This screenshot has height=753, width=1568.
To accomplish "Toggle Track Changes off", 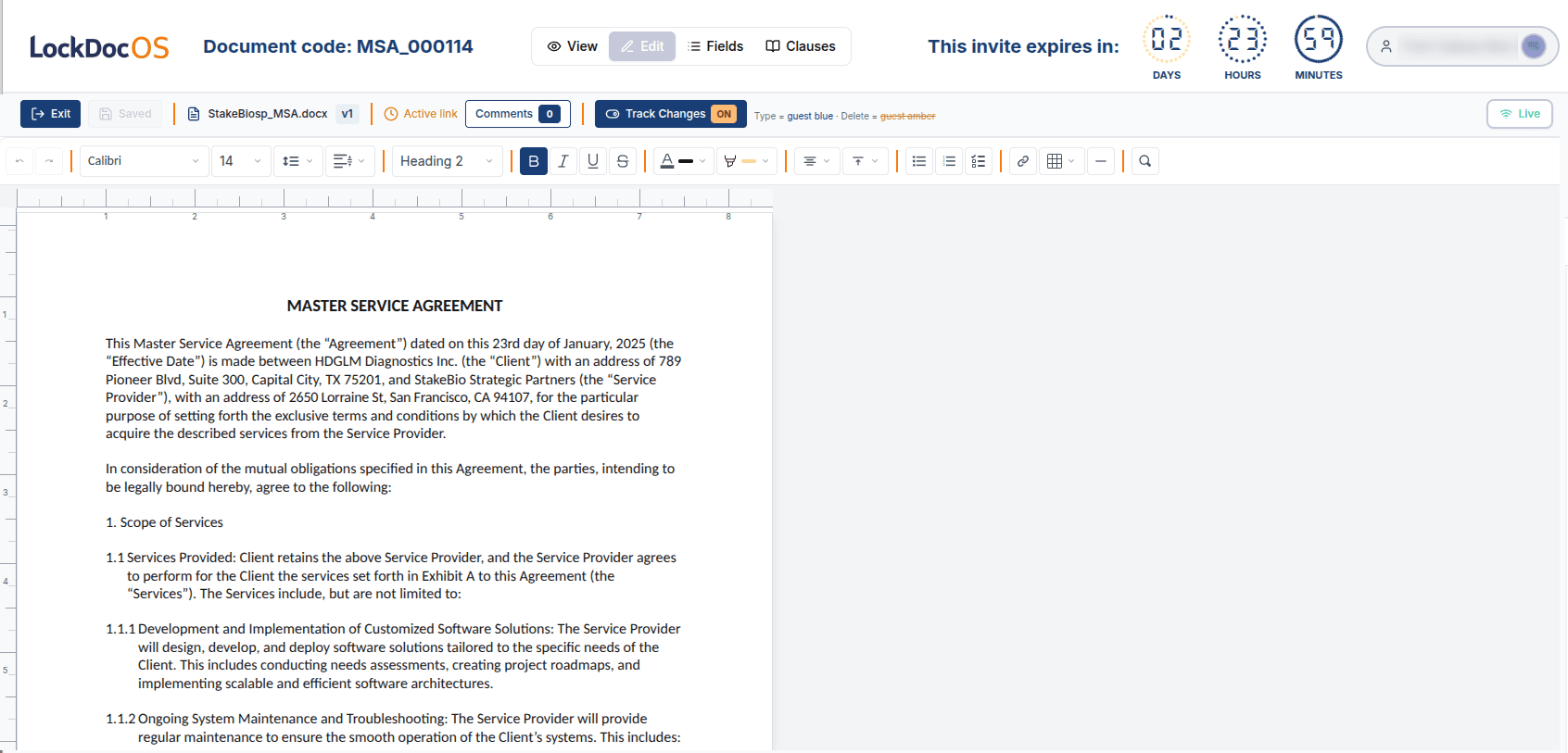I will pos(671,114).
